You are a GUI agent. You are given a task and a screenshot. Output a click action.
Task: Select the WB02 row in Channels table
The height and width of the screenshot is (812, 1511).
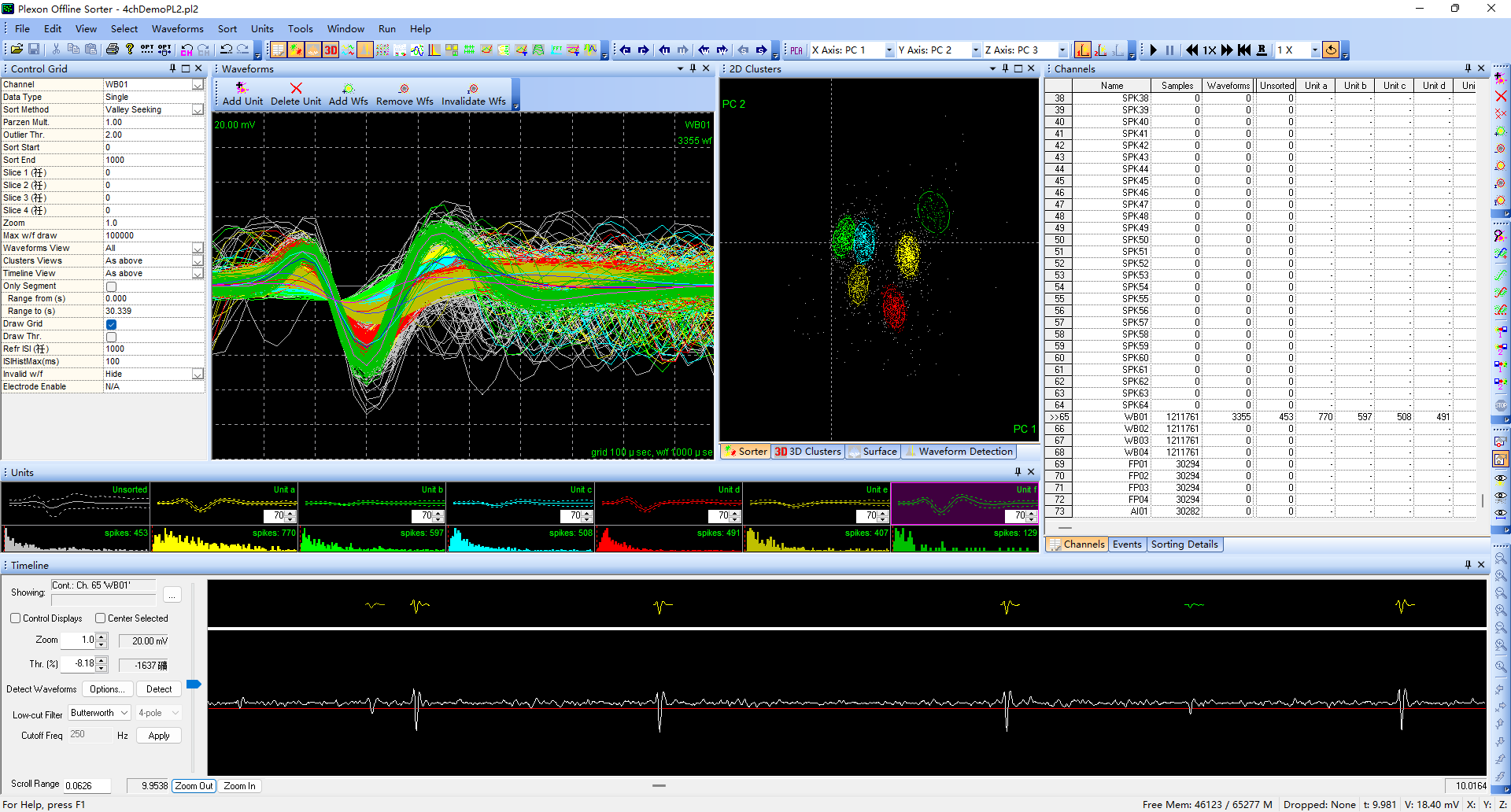coord(1259,429)
